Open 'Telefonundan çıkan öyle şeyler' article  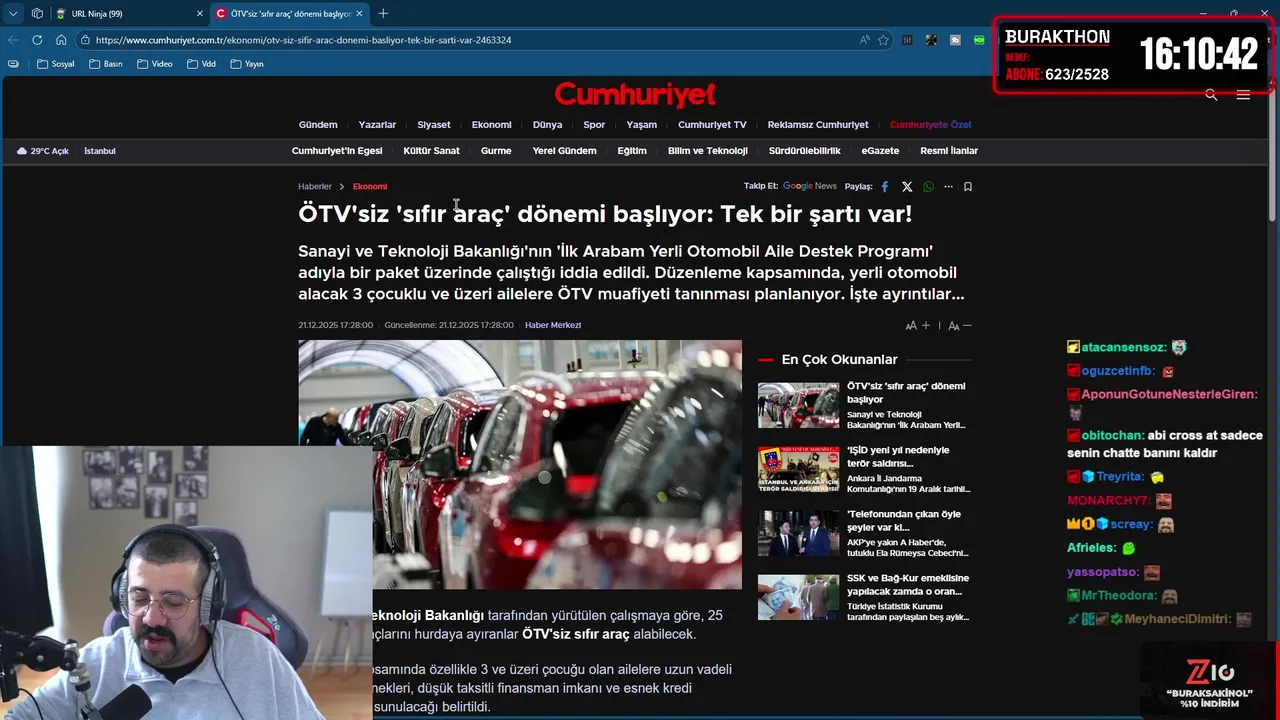click(x=865, y=534)
